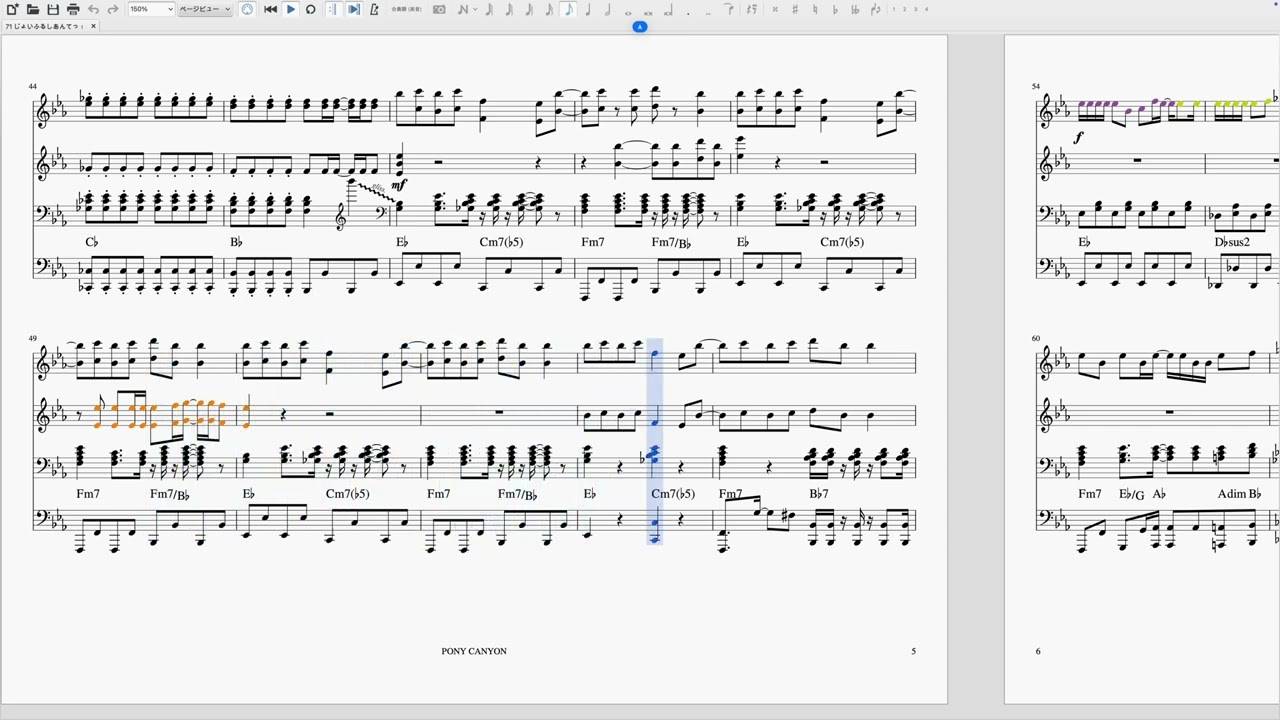Apply sharp accidental
The width and height of the screenshot is (1280, 720).
pyautogui.click(x=795, y=9)
